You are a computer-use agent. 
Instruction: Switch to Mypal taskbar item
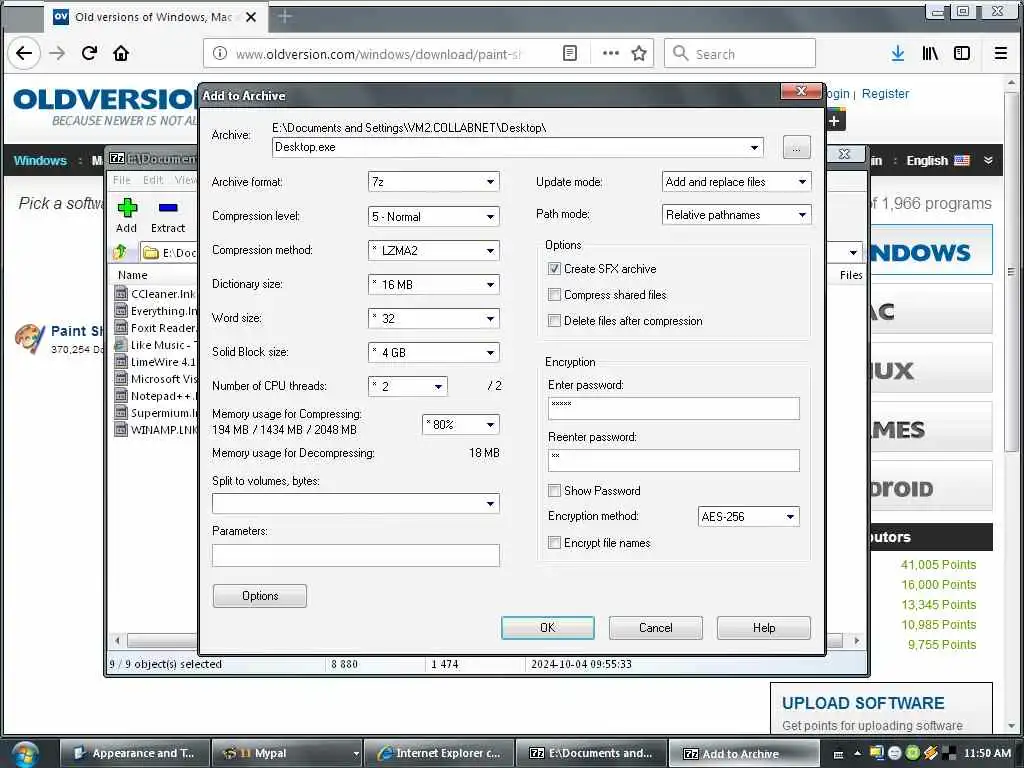(x=287, y=753)
